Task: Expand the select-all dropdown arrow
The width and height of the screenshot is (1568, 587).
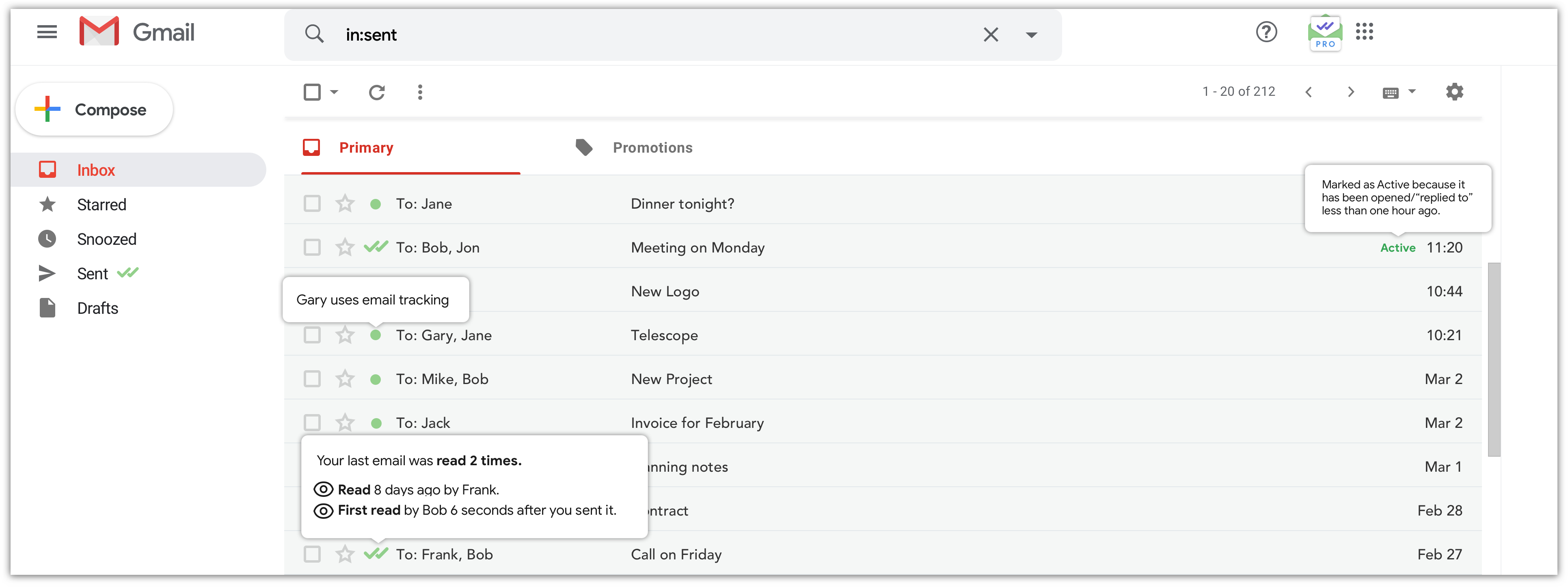Action: click(334, 93)
